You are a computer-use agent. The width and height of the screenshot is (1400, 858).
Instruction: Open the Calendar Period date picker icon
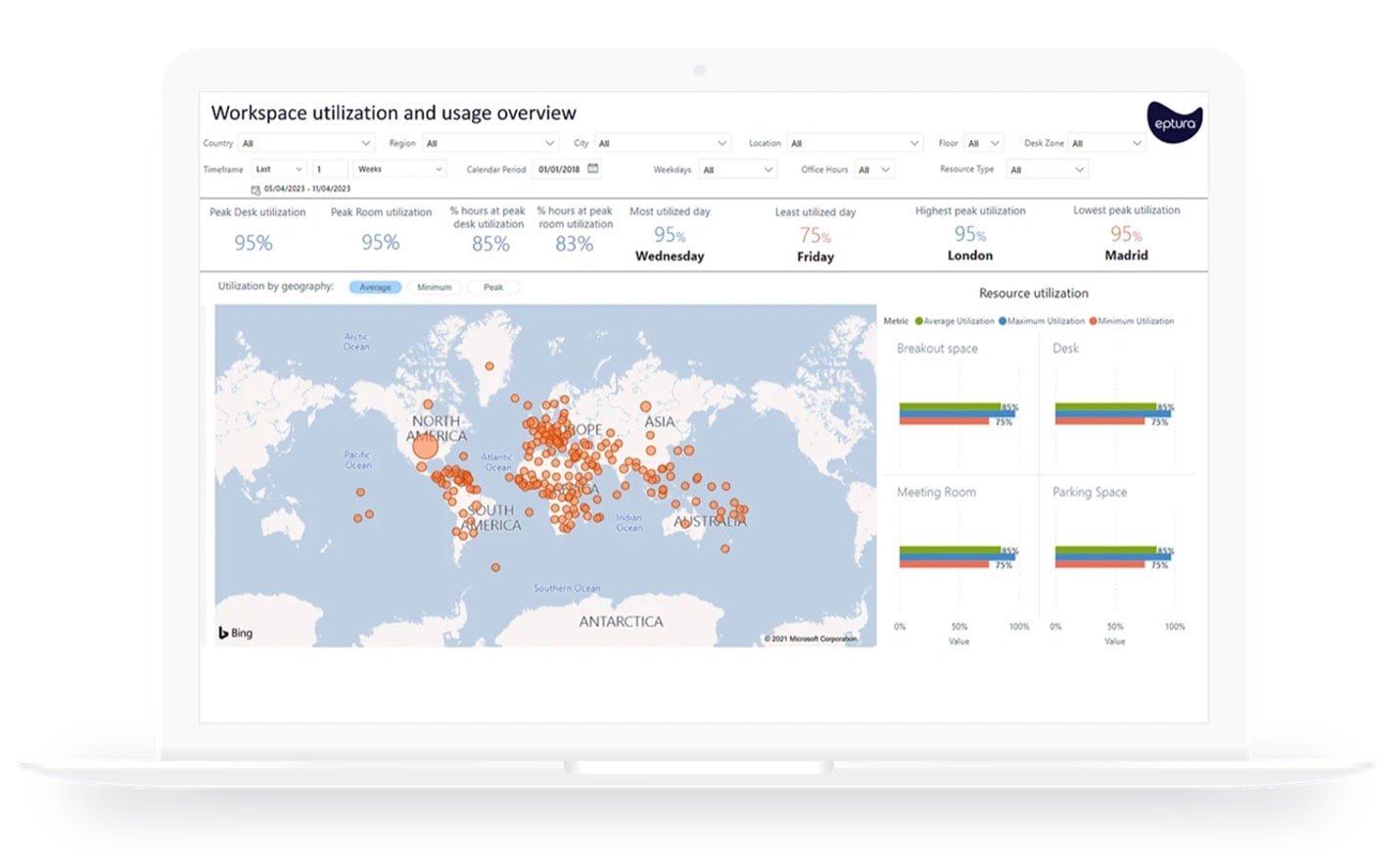coord(593,168)
